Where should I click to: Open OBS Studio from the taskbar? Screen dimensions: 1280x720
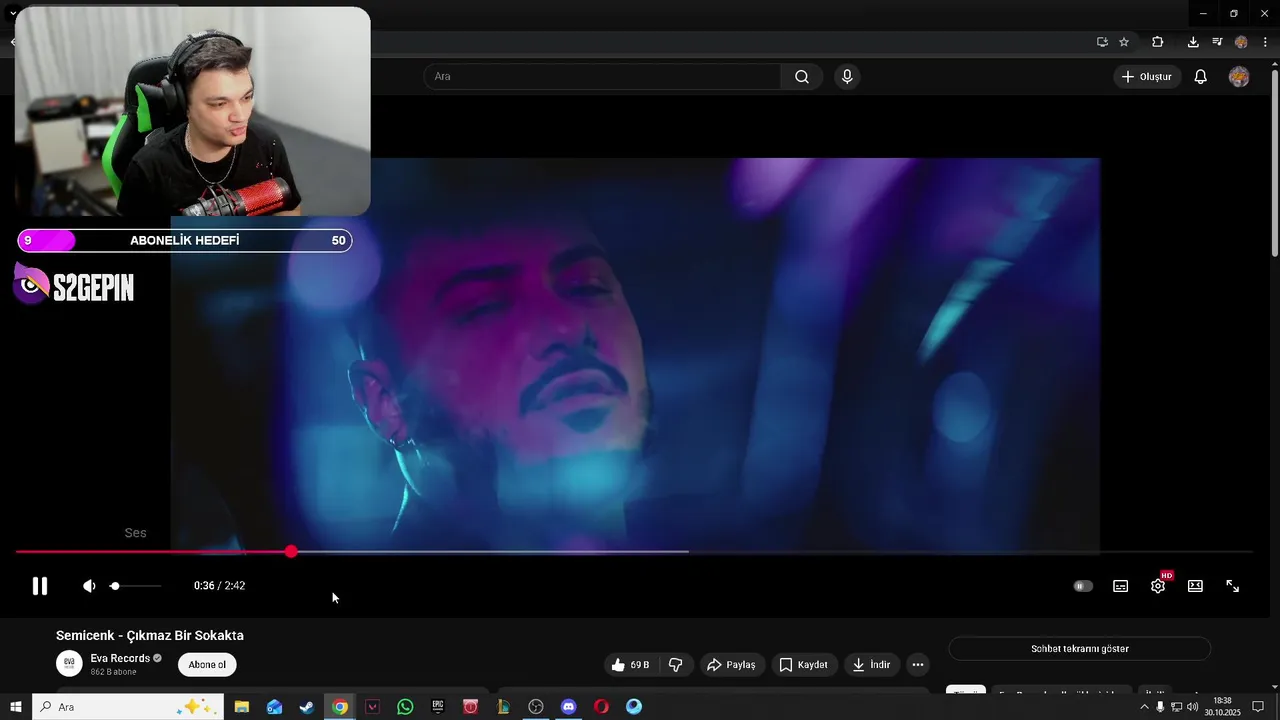click(x=536, y=707)
